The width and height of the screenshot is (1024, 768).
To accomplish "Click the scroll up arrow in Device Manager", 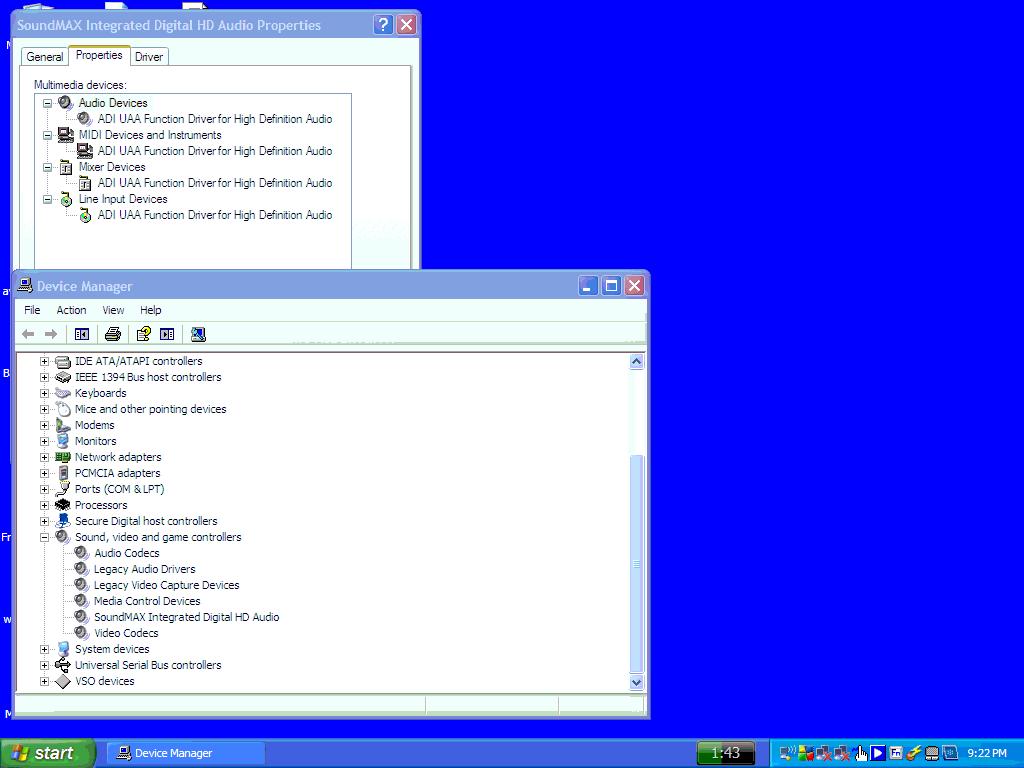I will (x=637, y=361).
